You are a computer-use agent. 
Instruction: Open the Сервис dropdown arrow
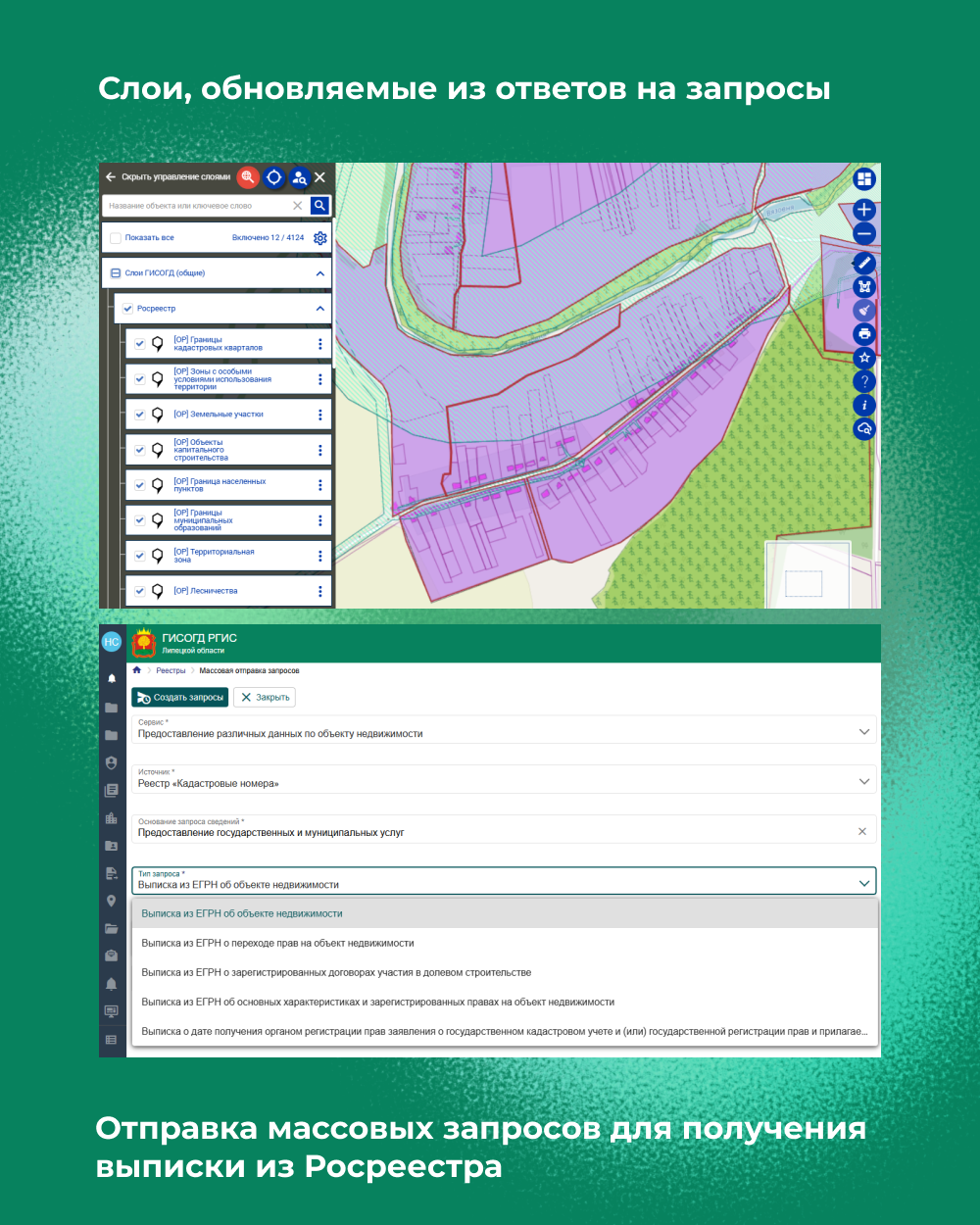pyautogui.click(x=864, y=731)
